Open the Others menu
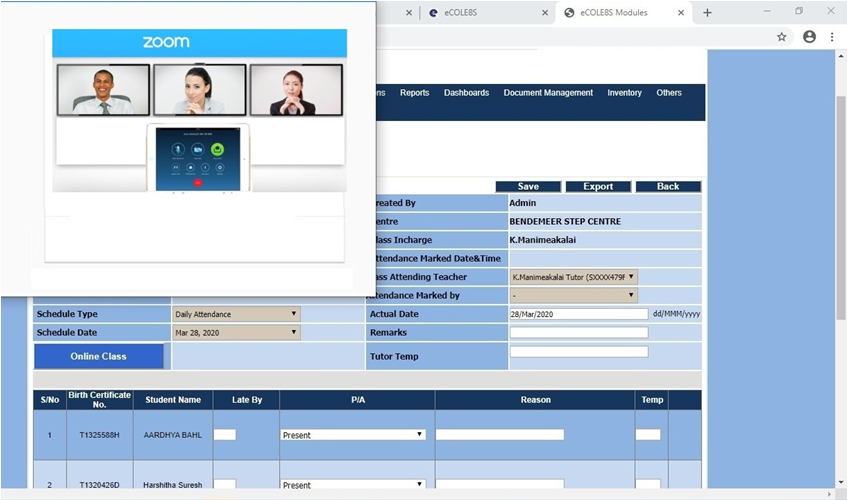The width and height of the screenshot is (848, 501). tap(668, 93)
